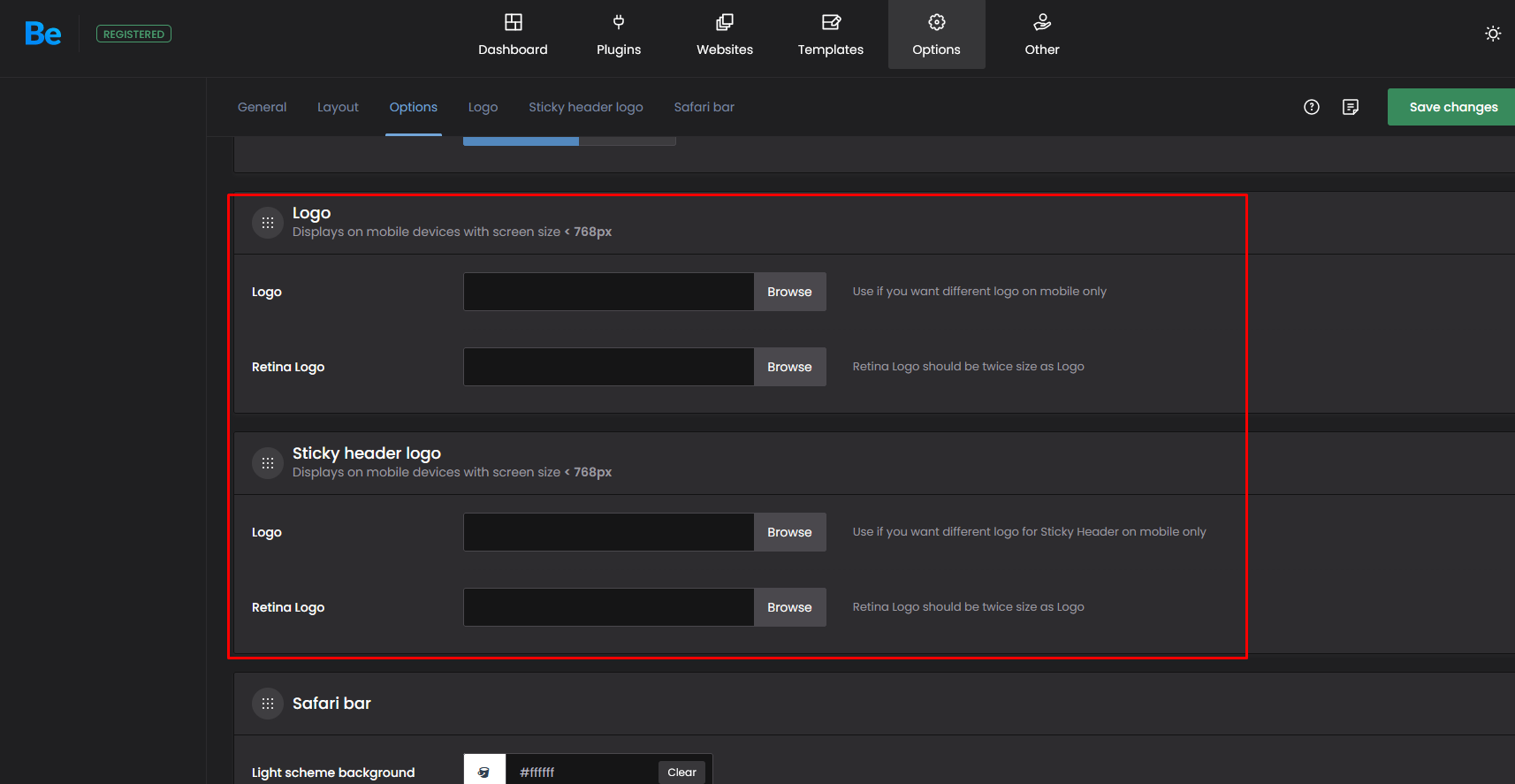Click the #ffffff color value field
Image resolution: width=1515 pixels, height=784 pixels.
pos(582,772)
